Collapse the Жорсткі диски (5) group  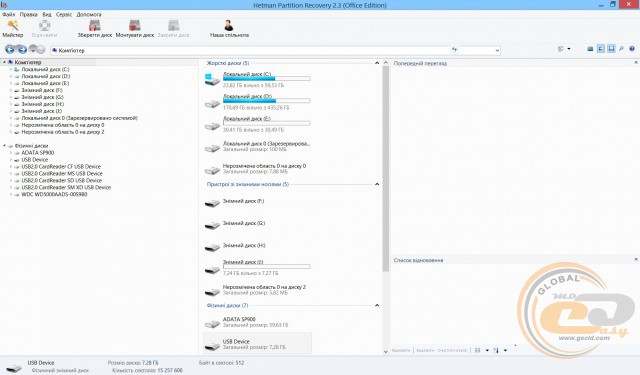click(x=377, y=63)
